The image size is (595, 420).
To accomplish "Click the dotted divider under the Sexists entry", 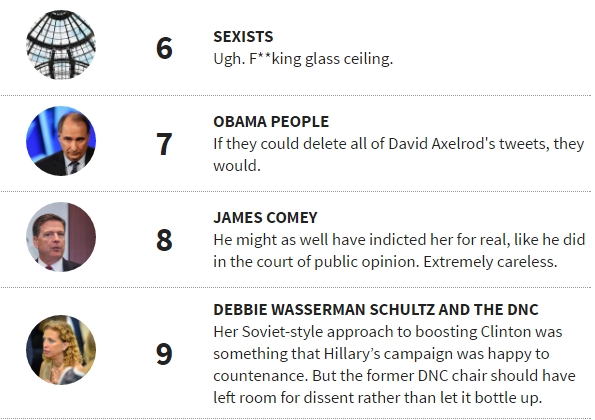I will point(296,96).
